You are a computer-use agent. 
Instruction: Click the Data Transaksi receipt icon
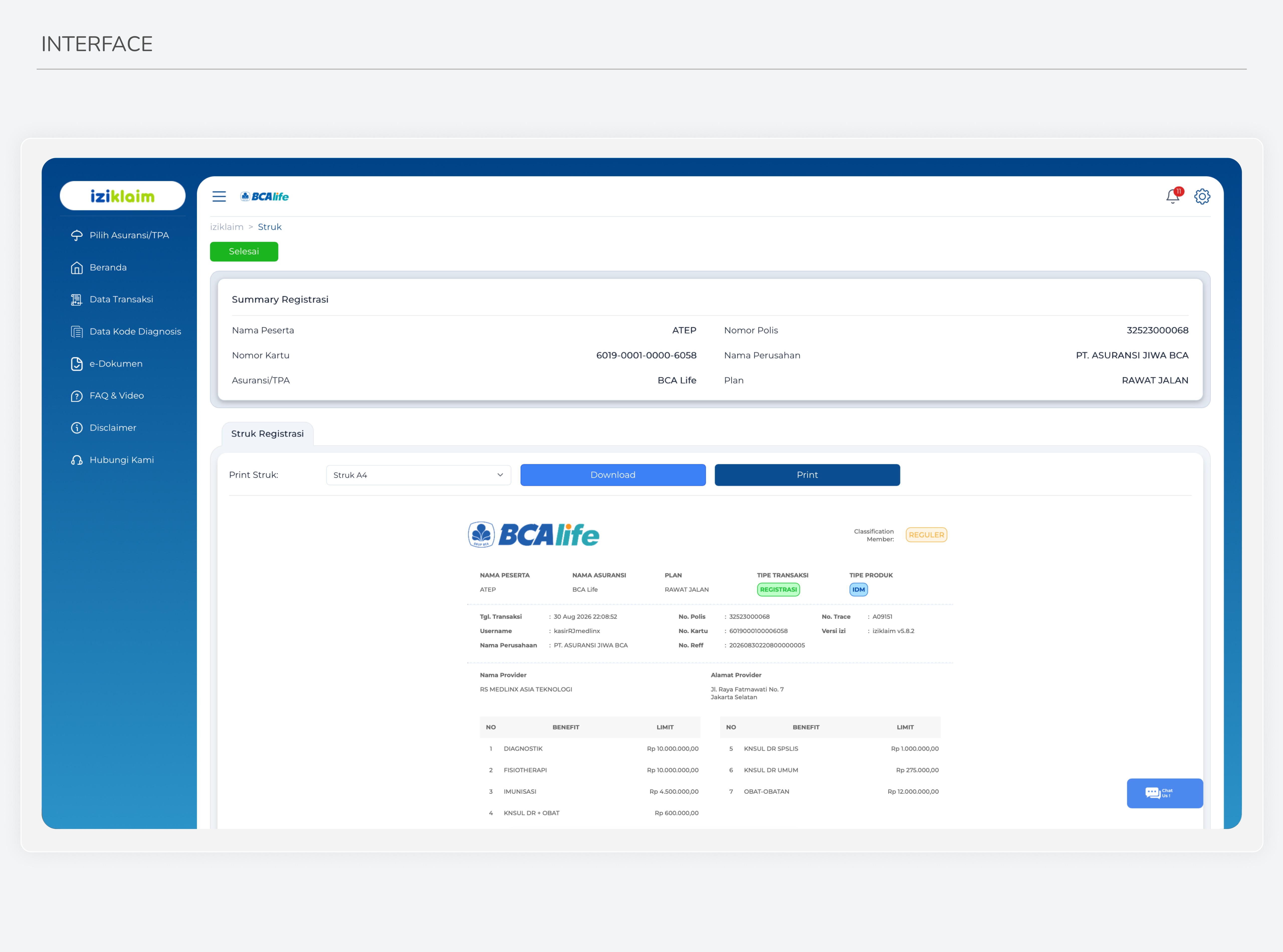click(77, 300)
